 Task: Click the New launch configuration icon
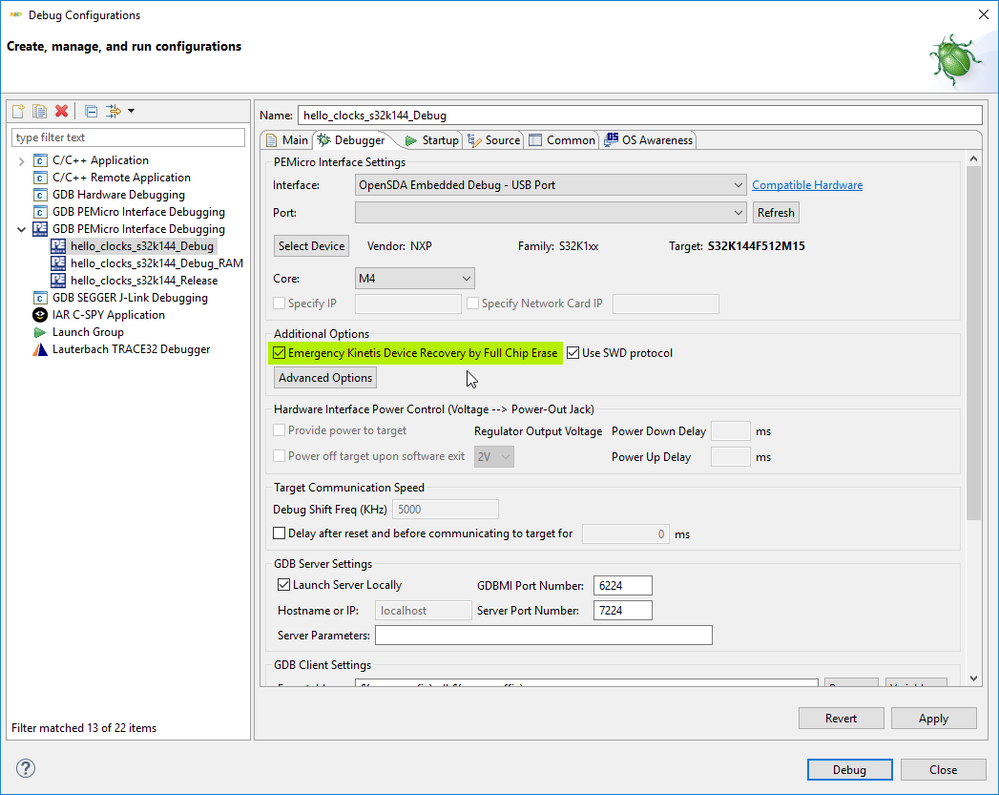pyautogui.click(x=18, y=111)
